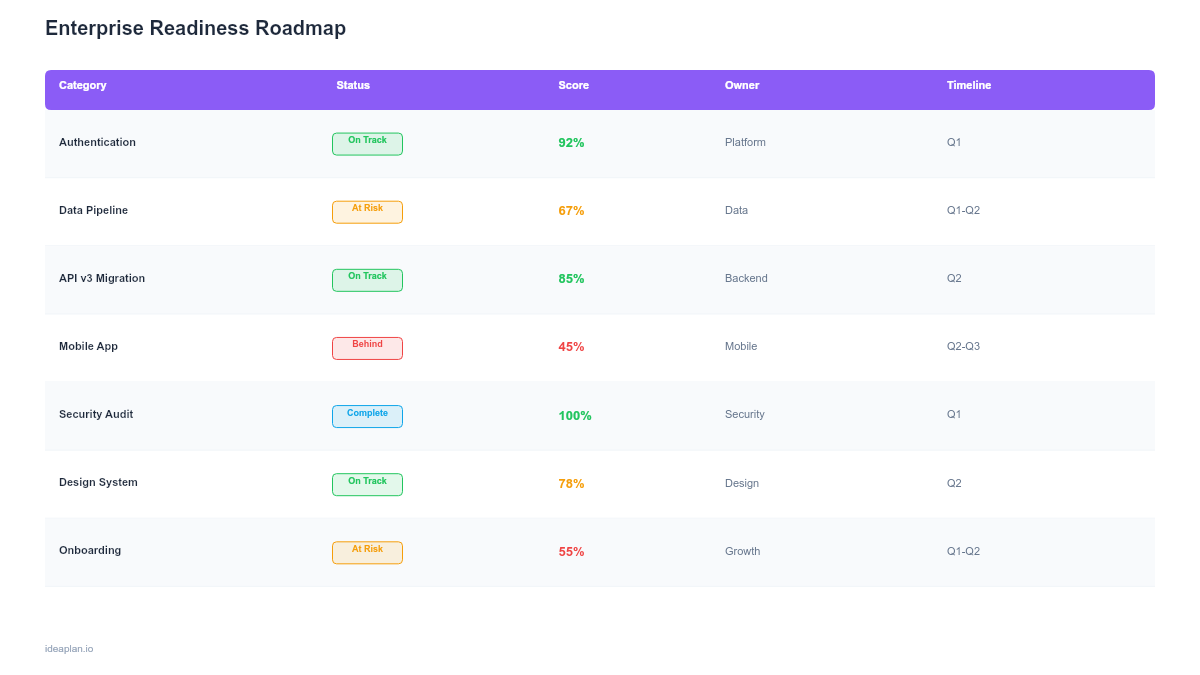Choose the At Risk badge on Onboarding row
The height and width of the screenshot is (675, 1200).
(x=367, y=552)
